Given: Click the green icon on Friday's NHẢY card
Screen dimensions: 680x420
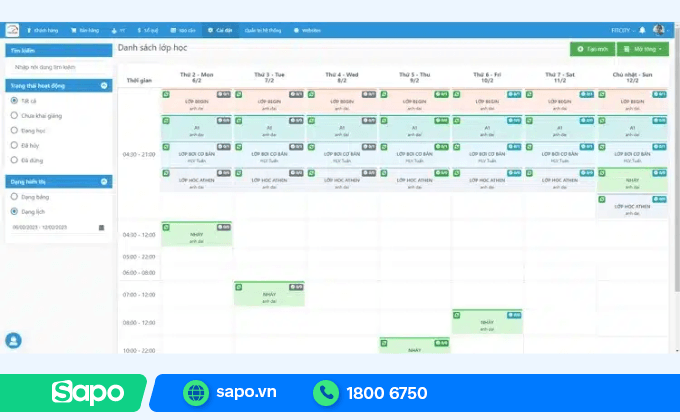Looking at the screenshot, I should [x=457, y=315].
